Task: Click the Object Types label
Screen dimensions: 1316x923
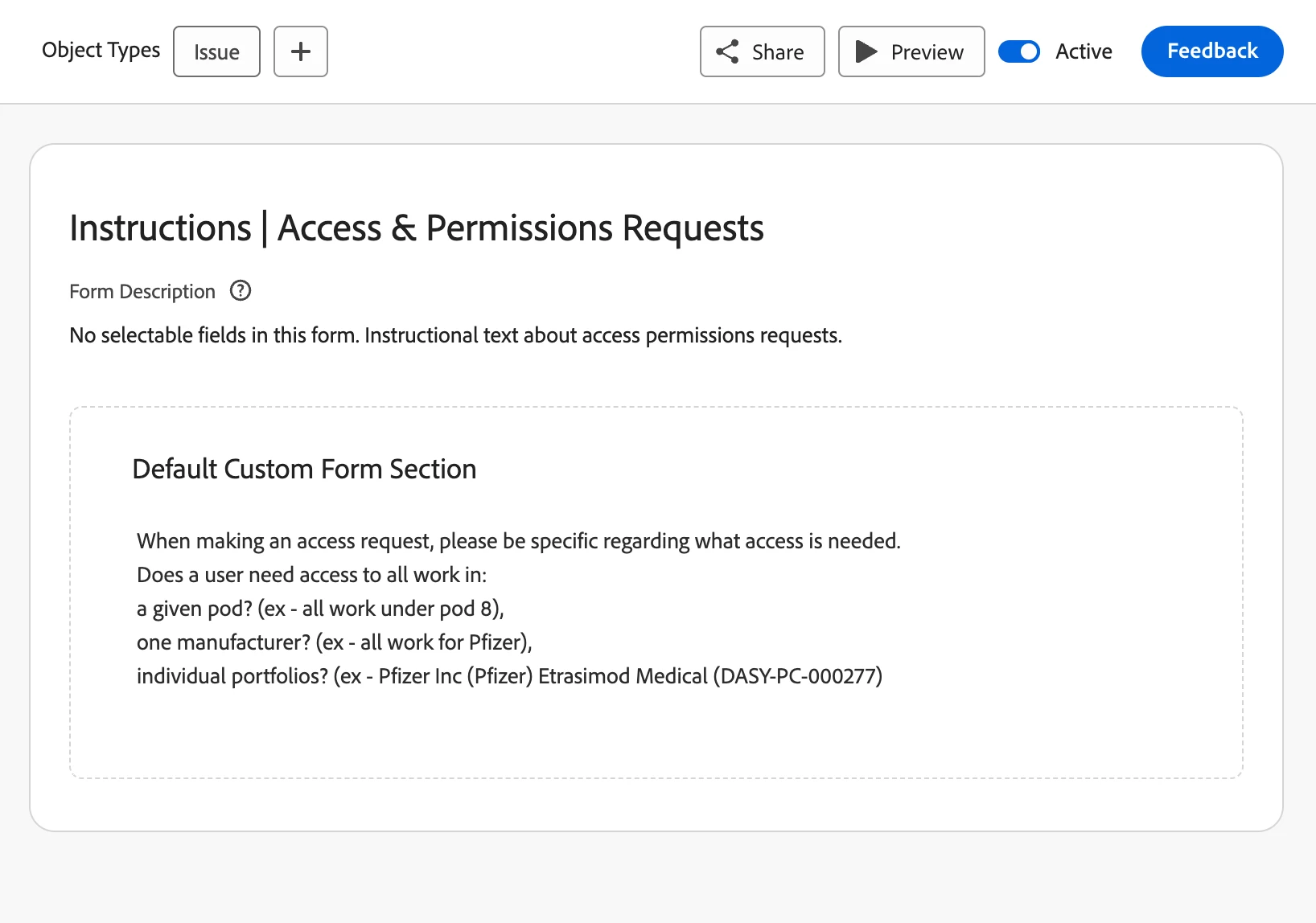Action: [101, 51]
